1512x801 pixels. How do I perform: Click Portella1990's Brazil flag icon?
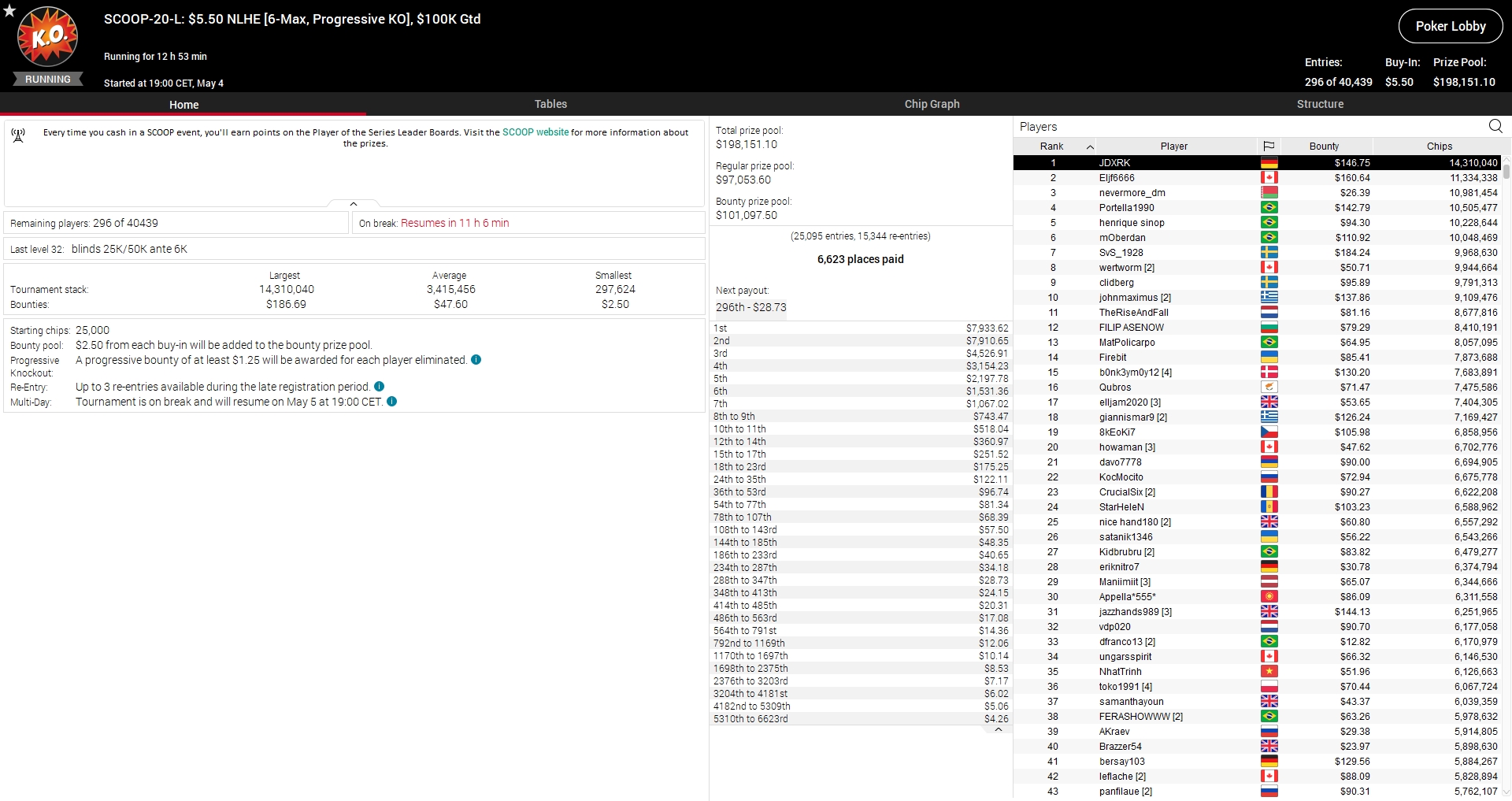(x=1269, y=208)
